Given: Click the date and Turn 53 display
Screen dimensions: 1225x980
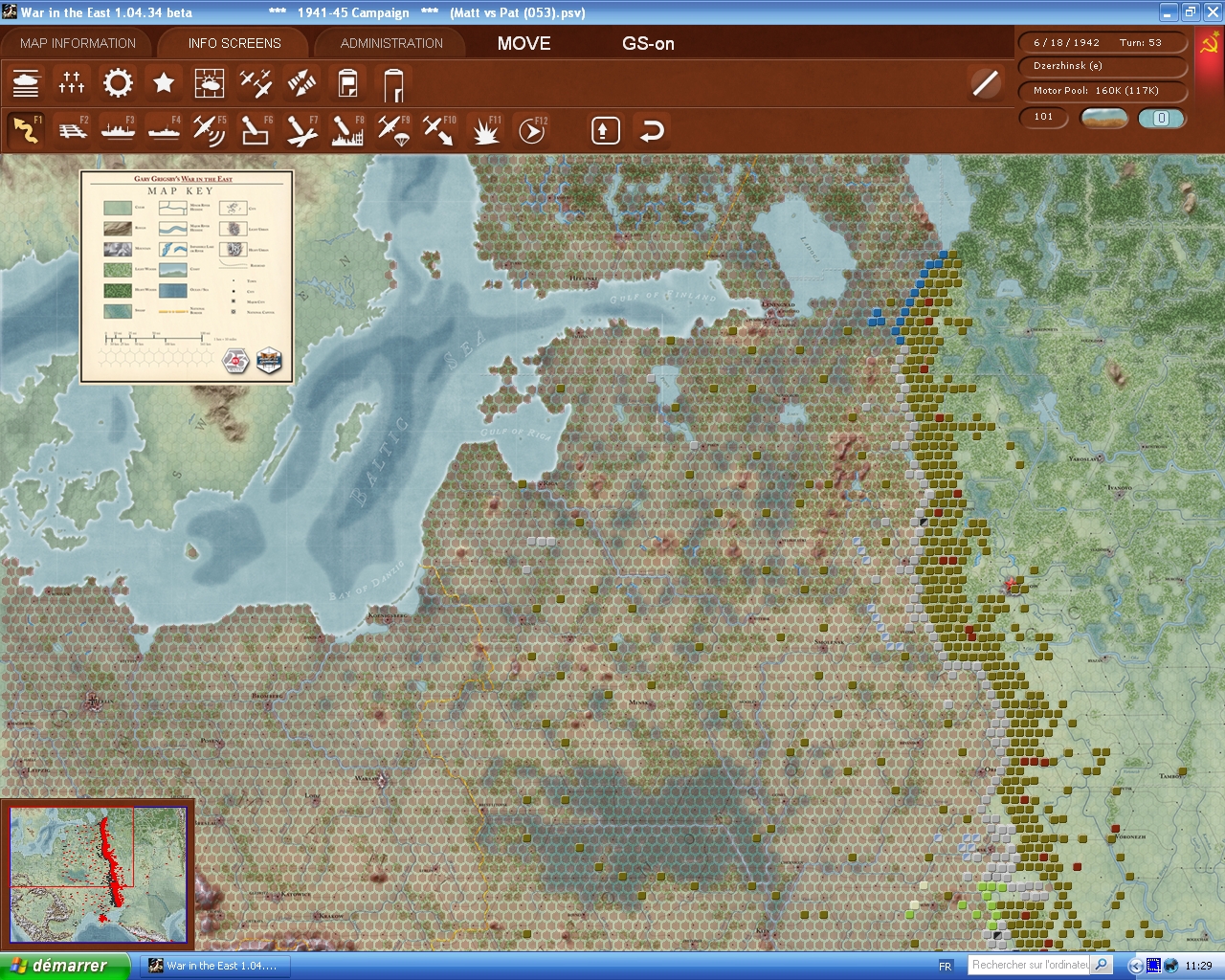Looking at the screenshot, I should tap(1103, 42).
